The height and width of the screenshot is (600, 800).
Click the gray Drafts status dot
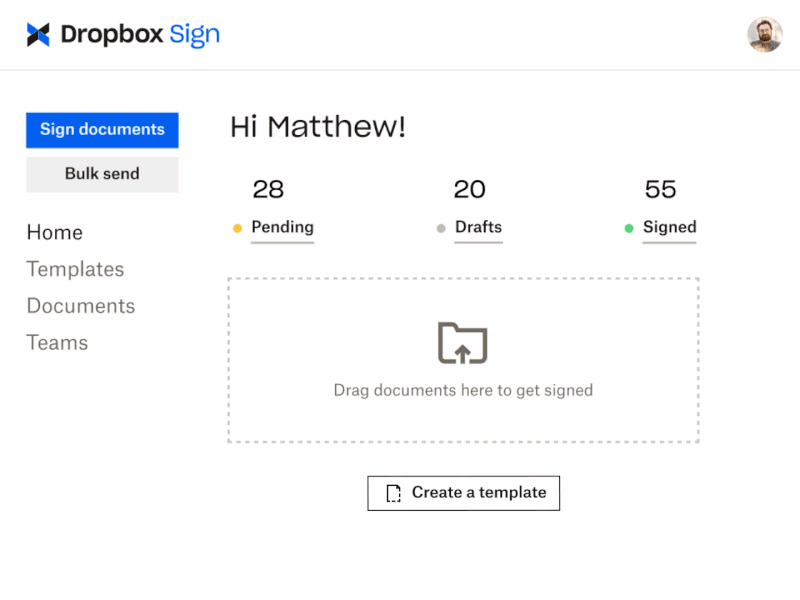point(441,228)
